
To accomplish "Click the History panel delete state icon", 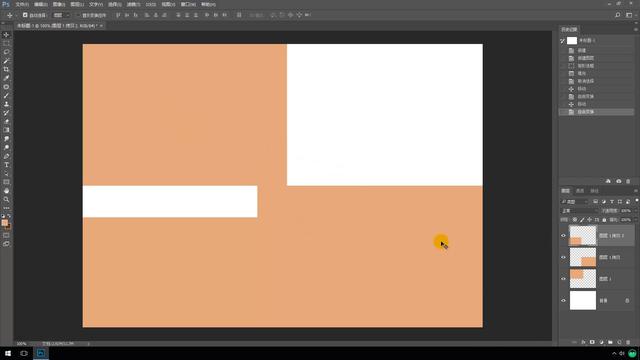I will [x=628, y=181].
